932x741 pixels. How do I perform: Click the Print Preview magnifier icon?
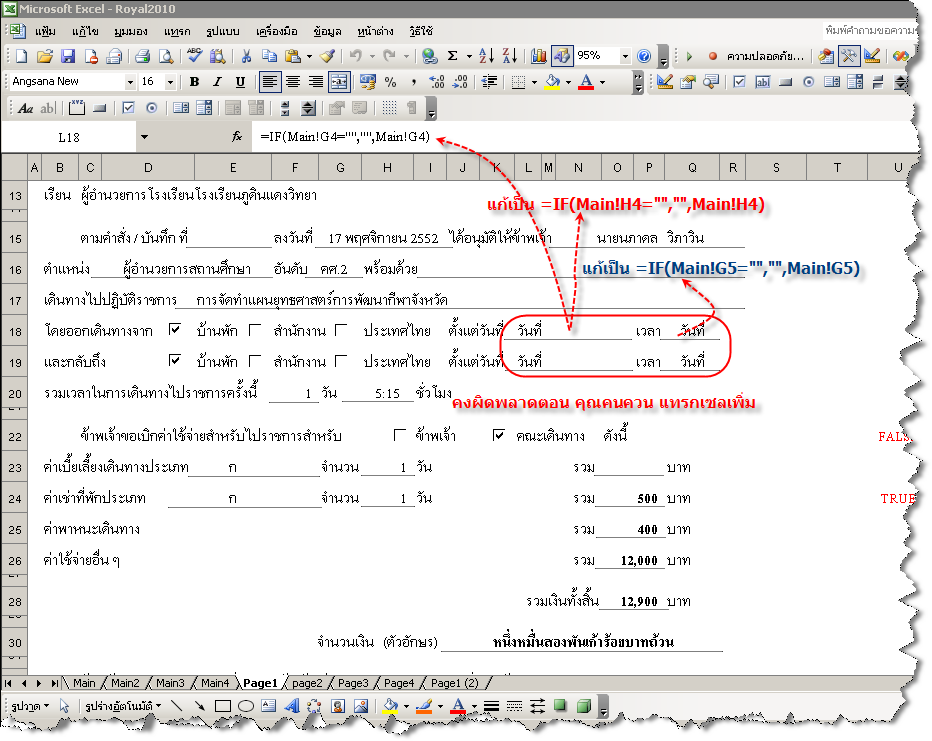[x=166, y=57]
